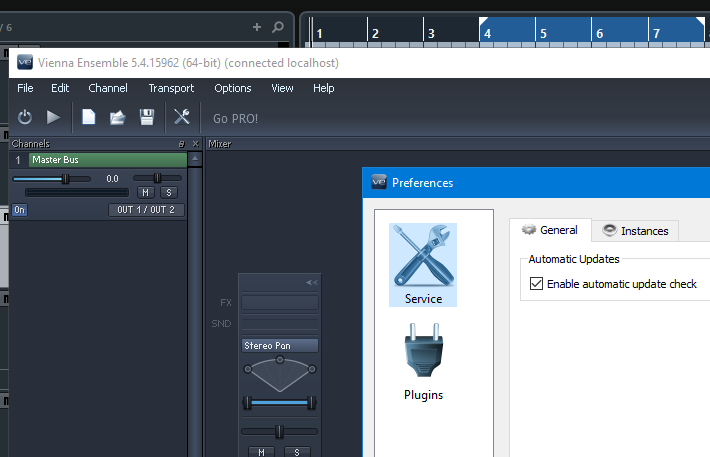
Task: Disable the automatic update check checkbox
Action: (537, 284)
